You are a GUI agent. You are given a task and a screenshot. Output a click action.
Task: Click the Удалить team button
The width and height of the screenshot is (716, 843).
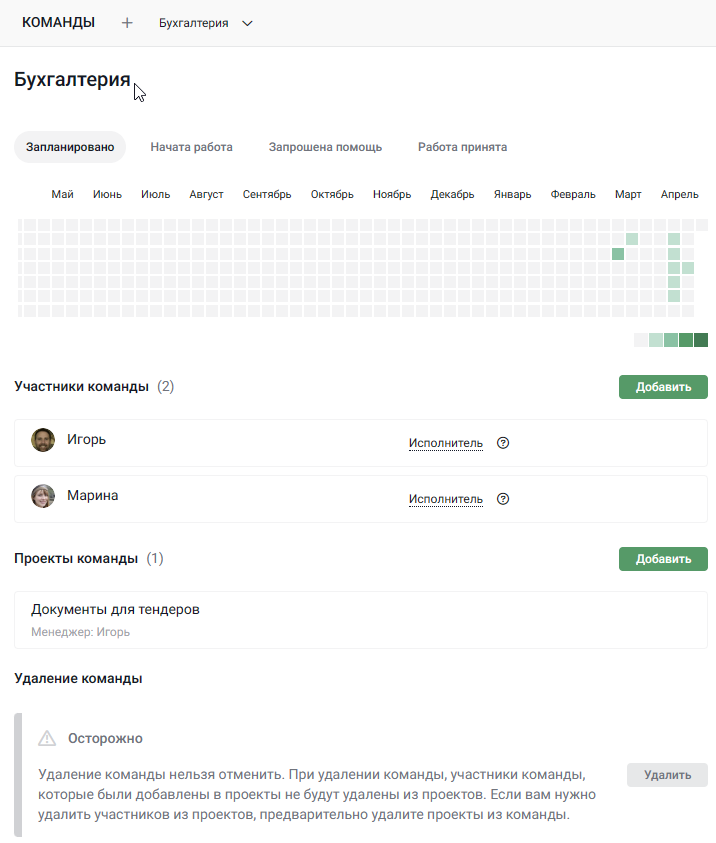667,775
